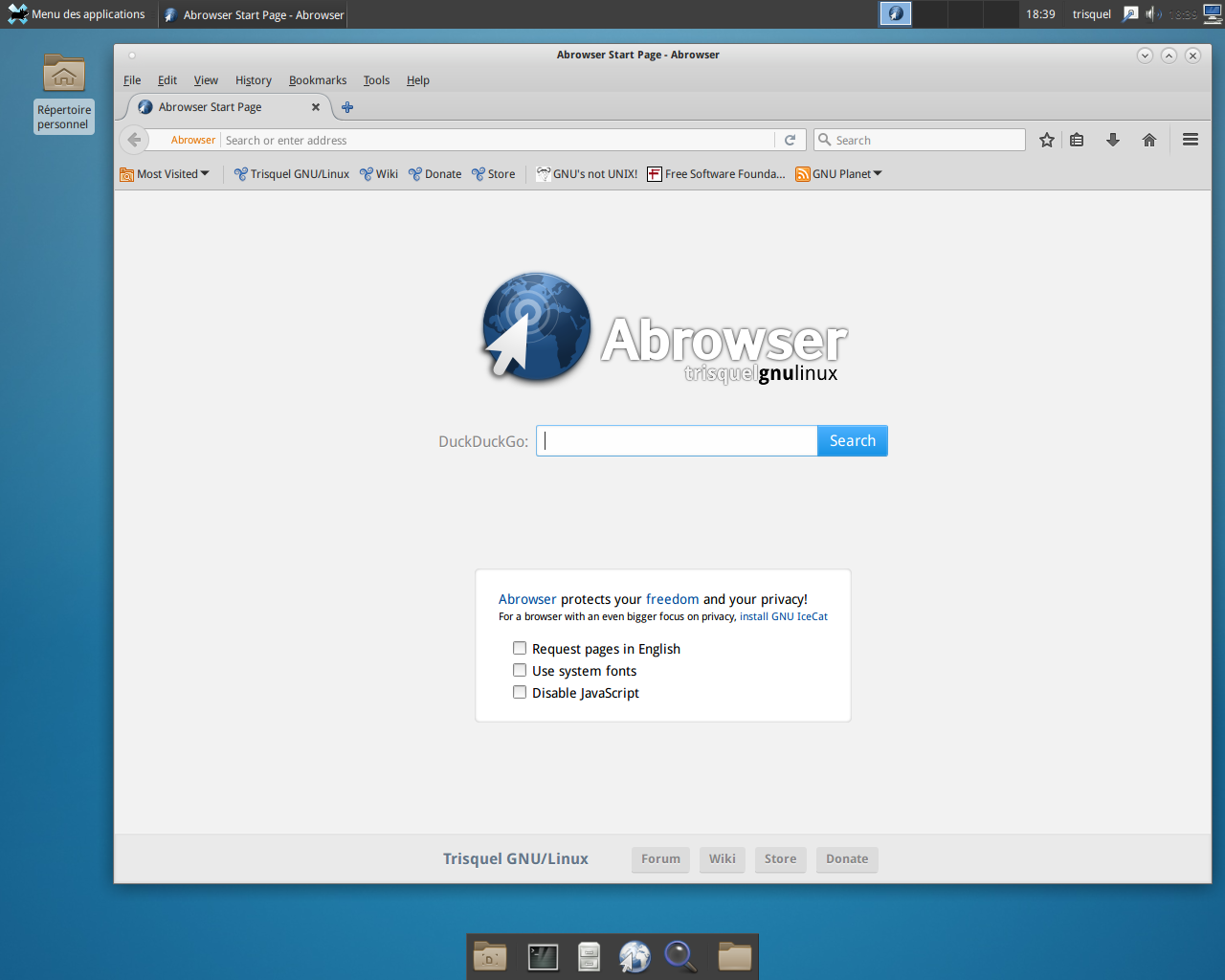Follow the freedom link
Screen dimensions: 1225x980
click(x=673, y=599)
